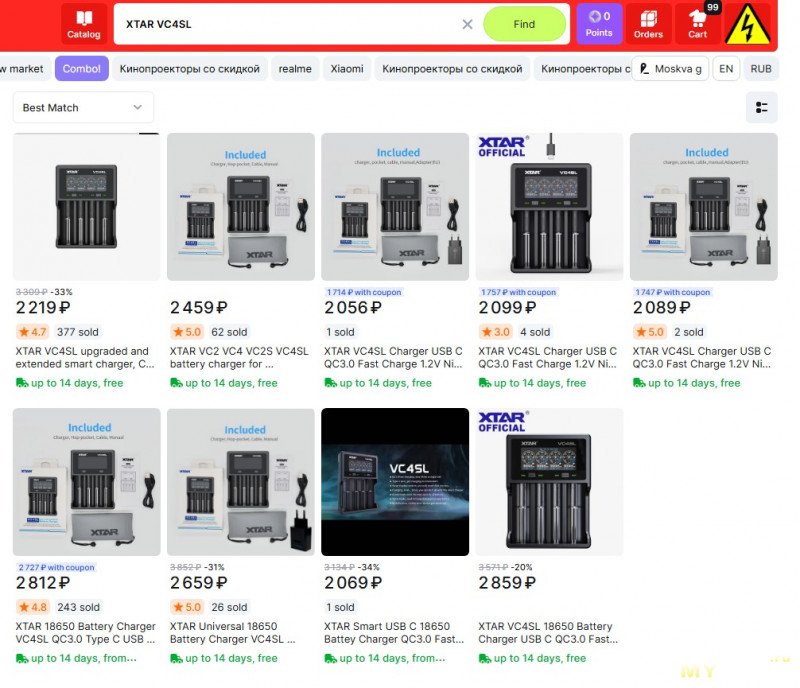The height and width of the screenshot is (688, 800).
Task: Open first Кинопроекторы со скидкой chip after Combo!
Action: point(190,68)
